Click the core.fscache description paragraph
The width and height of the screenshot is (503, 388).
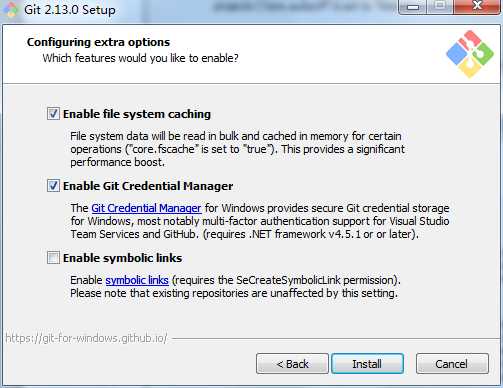(237, 149)
